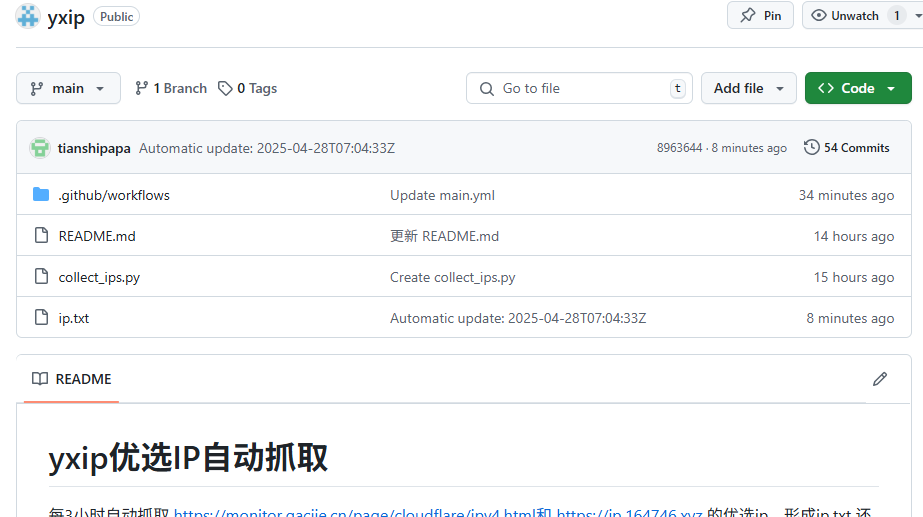Click the Go to file search field

pos(579,88)
